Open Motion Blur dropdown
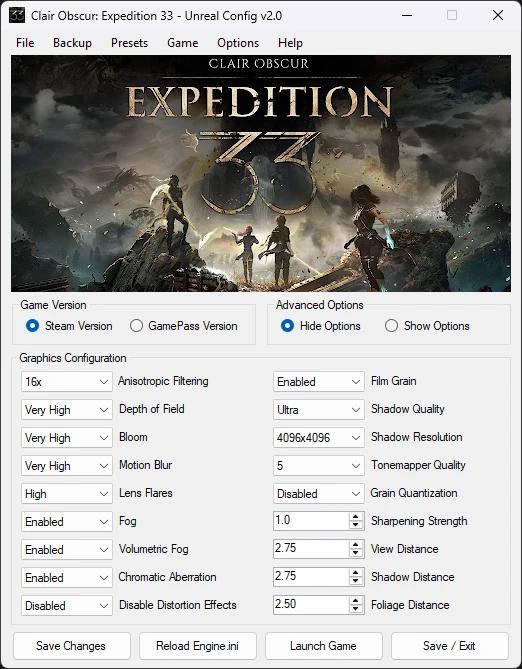This screenshot has width=522, height=669. pos(67,465)
